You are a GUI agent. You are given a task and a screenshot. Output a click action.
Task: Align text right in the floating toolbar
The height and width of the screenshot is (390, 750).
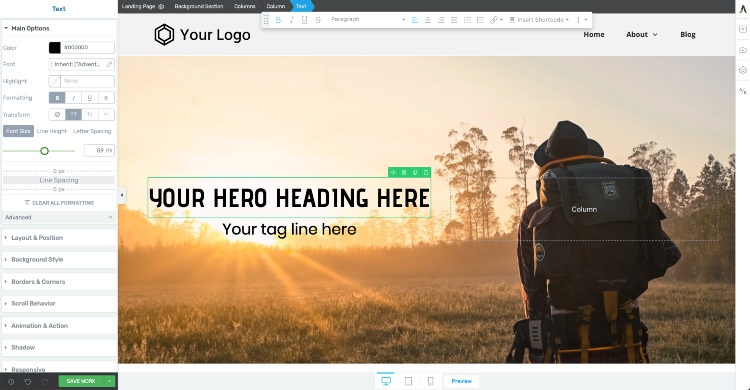(x=441, y=20)
